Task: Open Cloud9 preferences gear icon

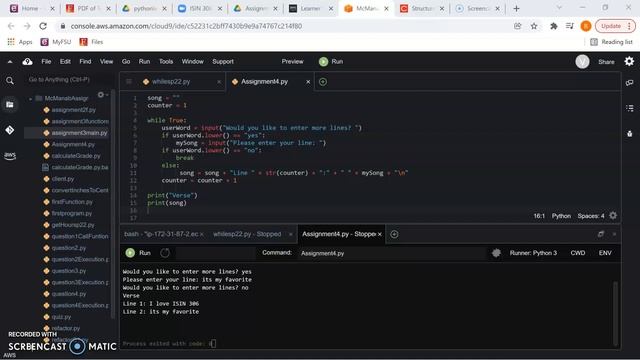Action: pyautogui.click(x=629, y=61)
